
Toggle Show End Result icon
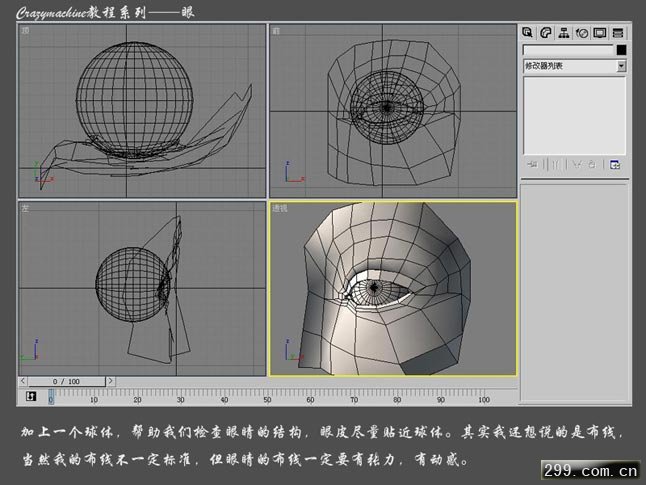coord(555,164)
